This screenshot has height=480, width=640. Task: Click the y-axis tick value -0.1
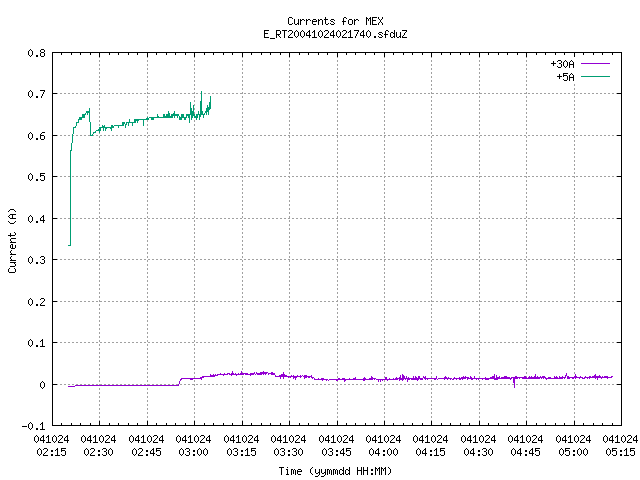point(34,426)
